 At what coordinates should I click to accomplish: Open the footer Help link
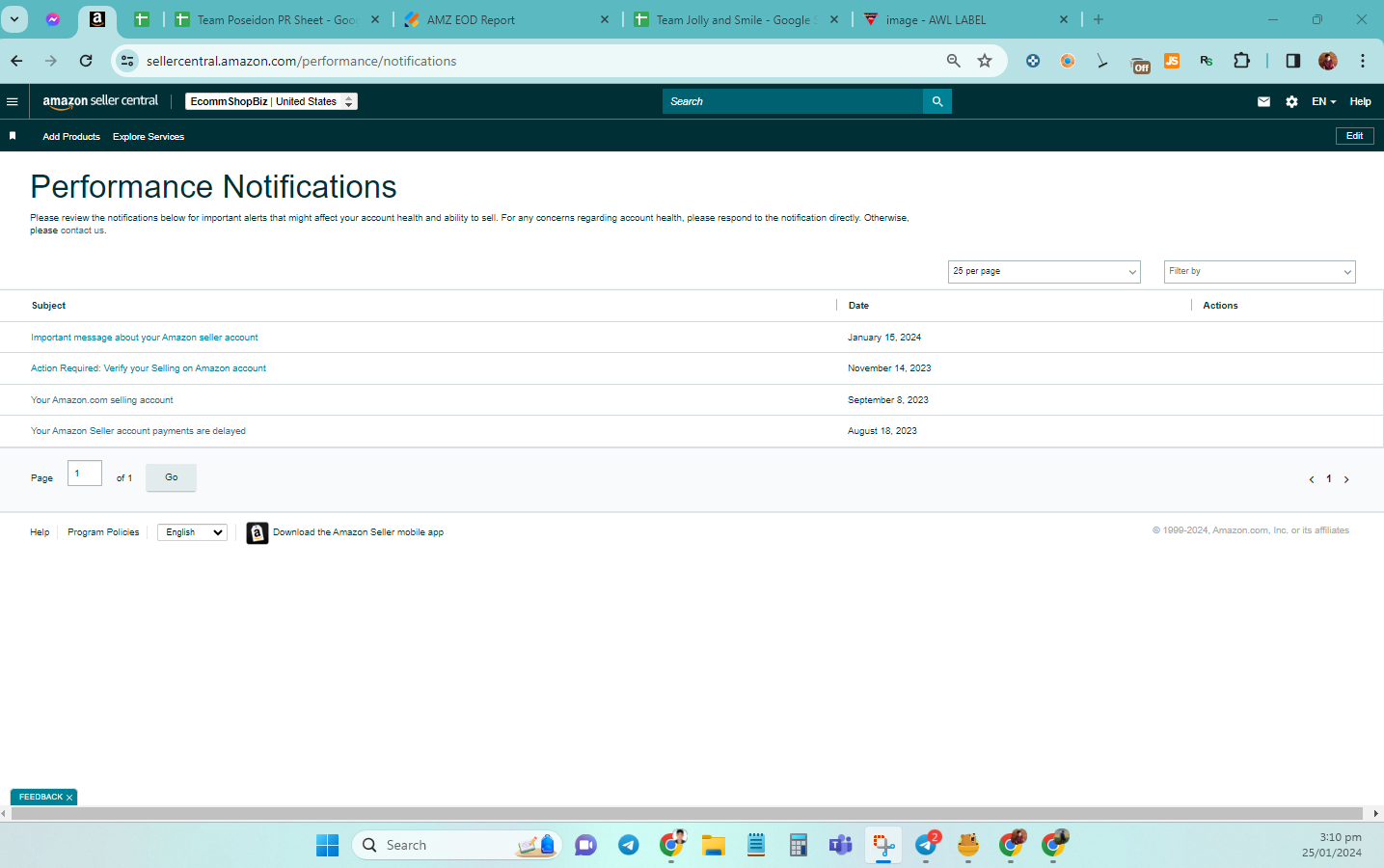40,532
